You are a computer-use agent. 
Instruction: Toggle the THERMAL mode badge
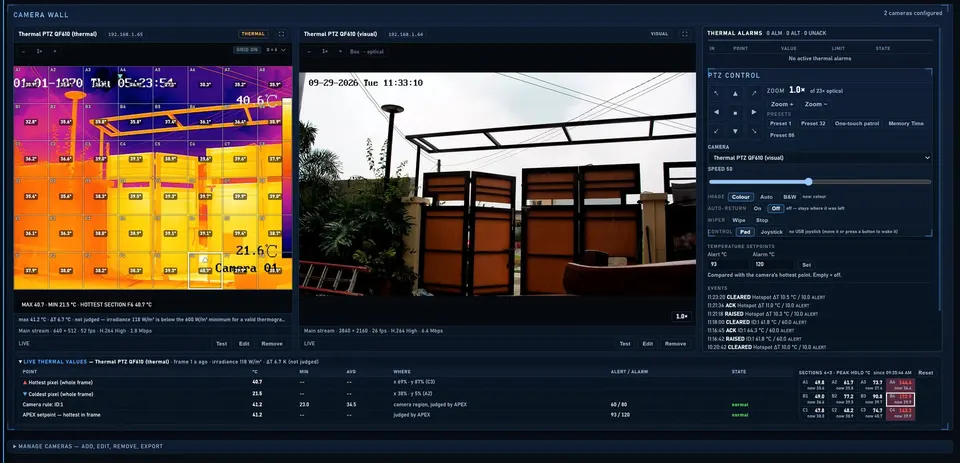[x=253, y=34]
